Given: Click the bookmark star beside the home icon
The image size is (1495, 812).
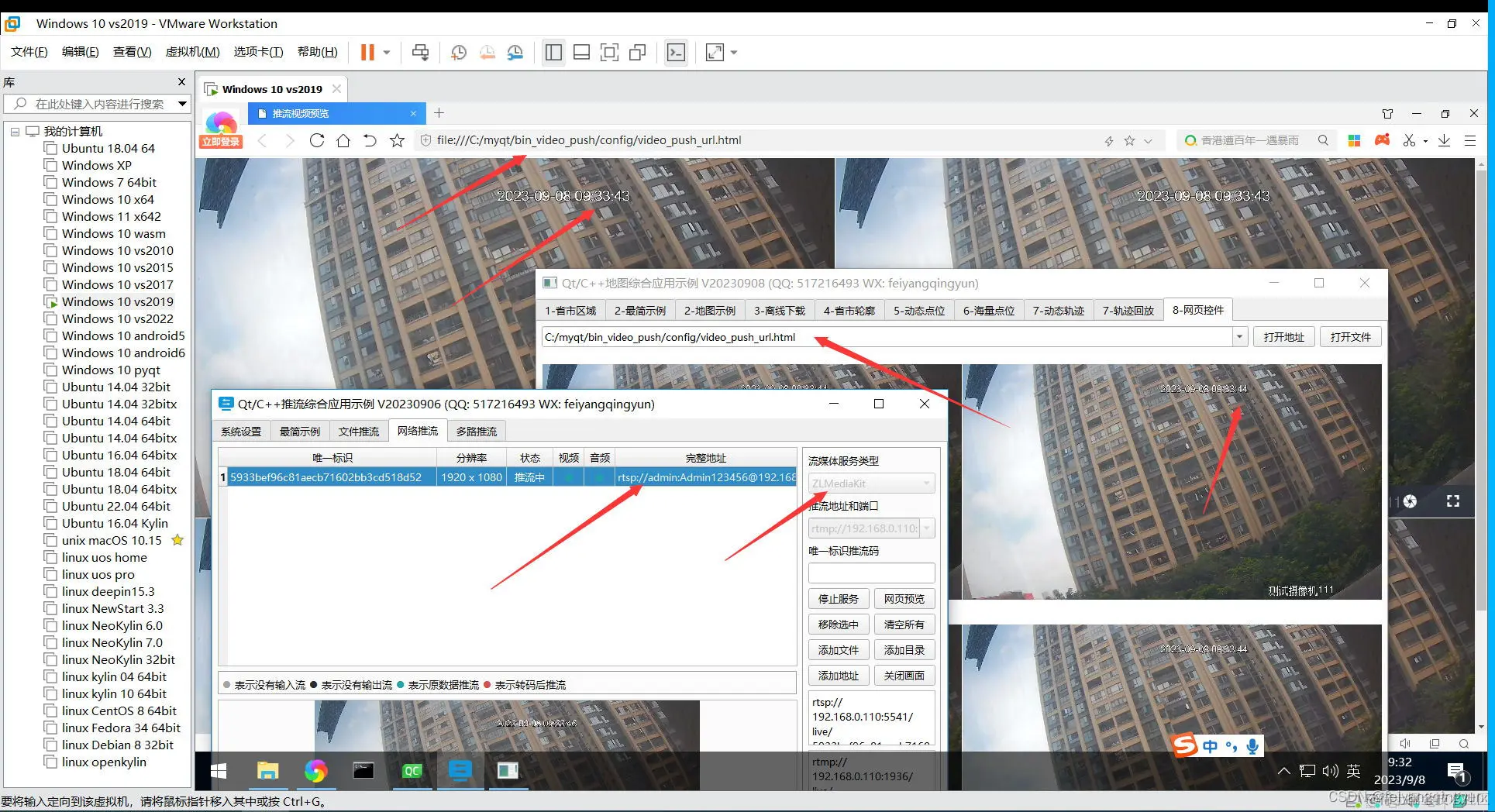Looking at the screenshot, I should (x=397, y=140).
